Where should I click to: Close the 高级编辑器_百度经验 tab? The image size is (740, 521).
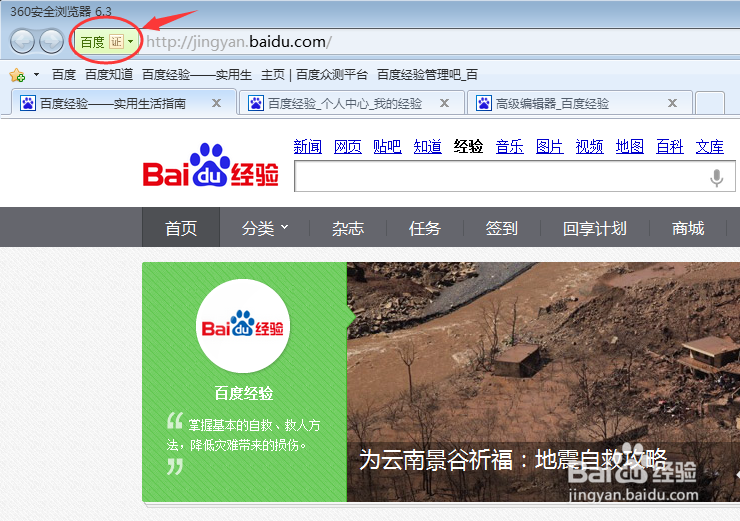pos(673,103)
